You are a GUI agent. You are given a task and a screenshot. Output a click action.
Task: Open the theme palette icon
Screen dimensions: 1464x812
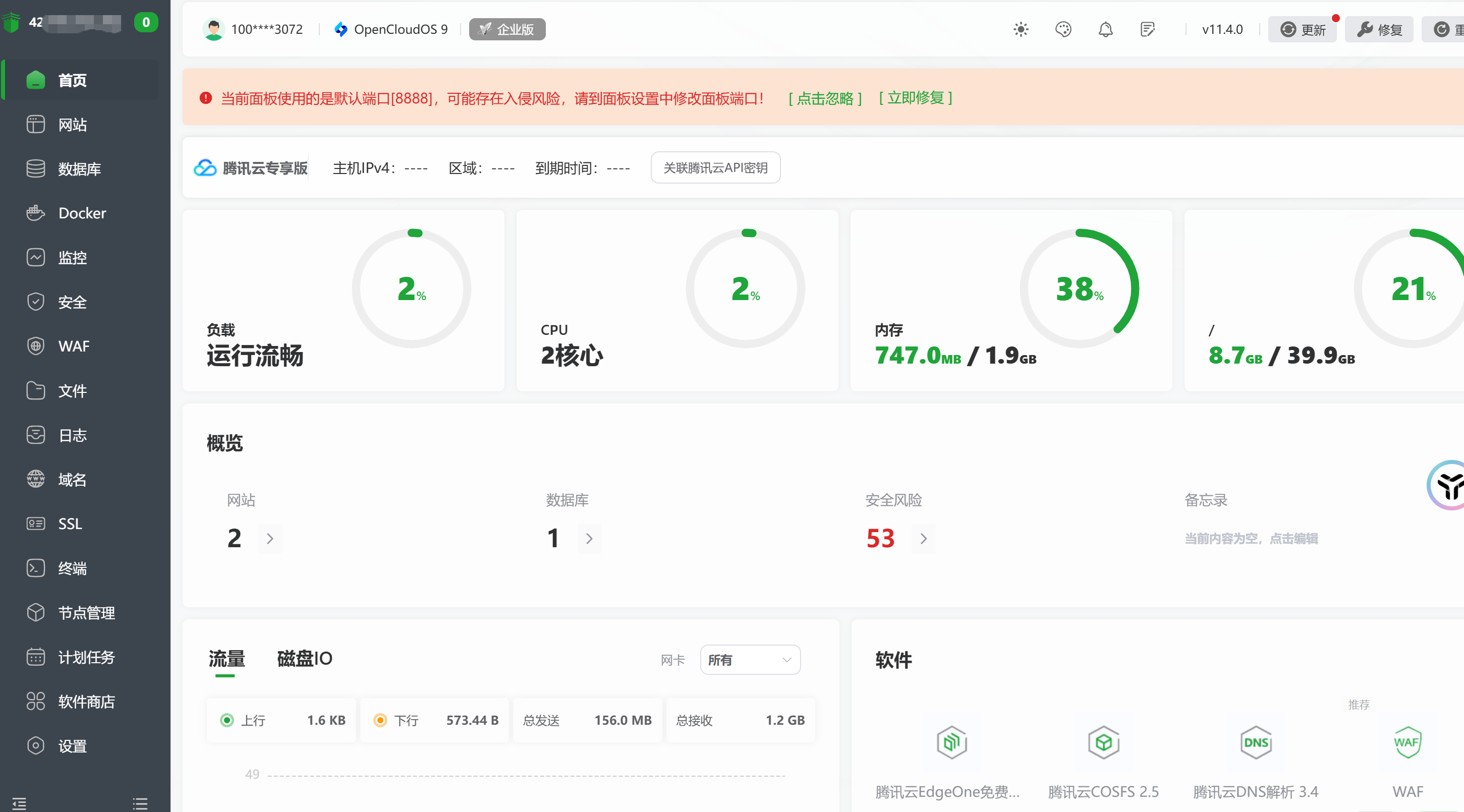click(x=1063, y=30)
